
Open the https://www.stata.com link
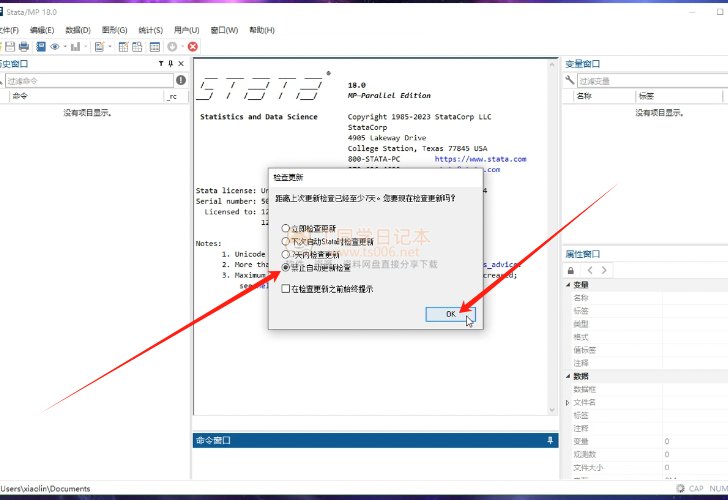click(481, 159)
